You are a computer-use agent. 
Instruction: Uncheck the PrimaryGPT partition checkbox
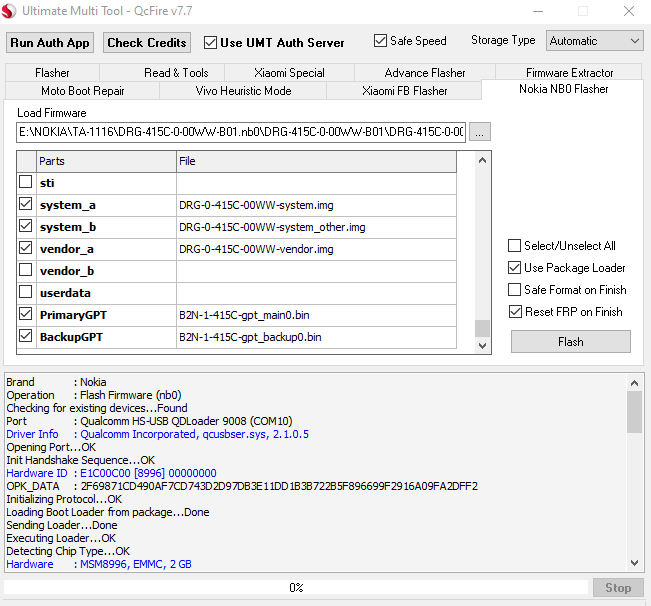(x=26, y=314)
